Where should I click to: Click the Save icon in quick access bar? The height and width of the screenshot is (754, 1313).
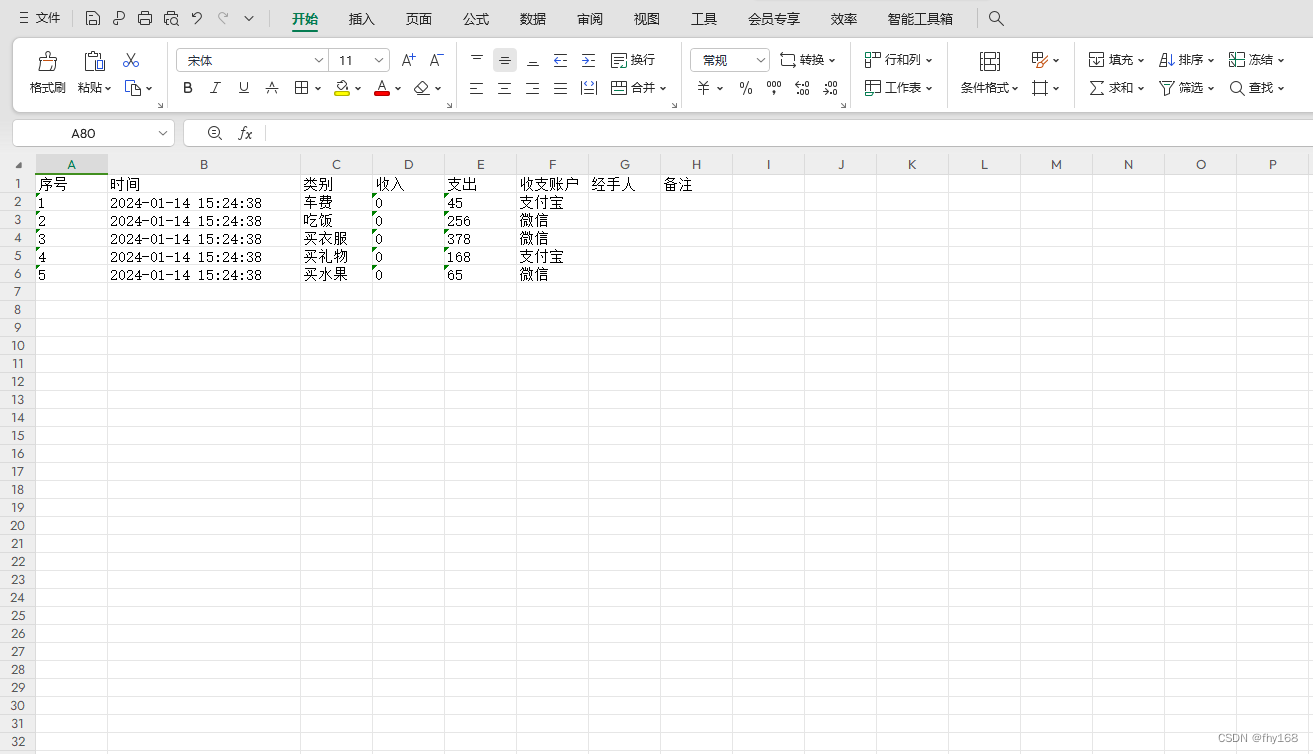[93, 18]
